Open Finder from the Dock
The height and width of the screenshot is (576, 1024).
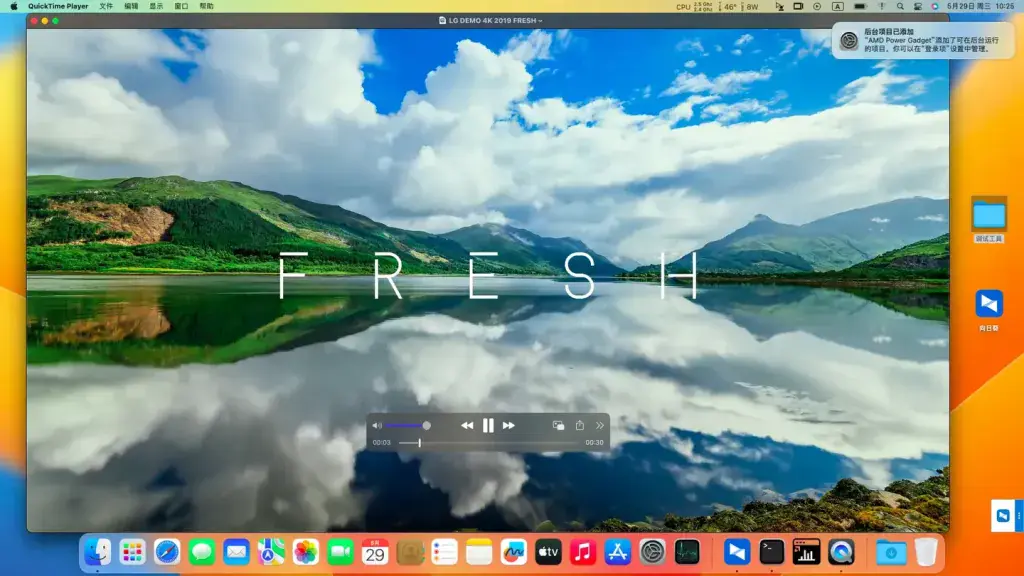pos(98,552)
